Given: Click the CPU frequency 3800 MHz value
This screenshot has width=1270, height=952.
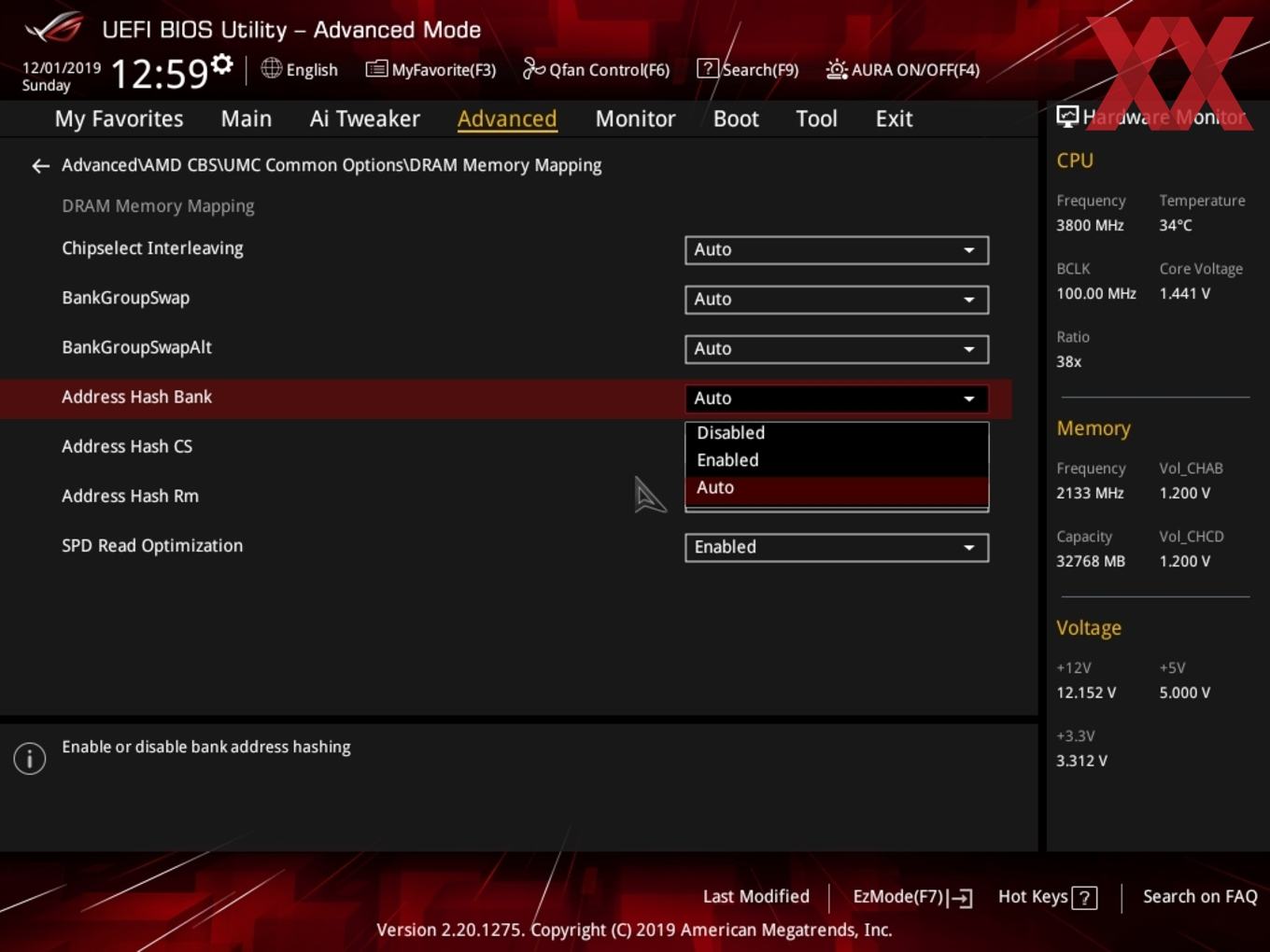Looking at the screenshot, I should tap(1090, 226).
